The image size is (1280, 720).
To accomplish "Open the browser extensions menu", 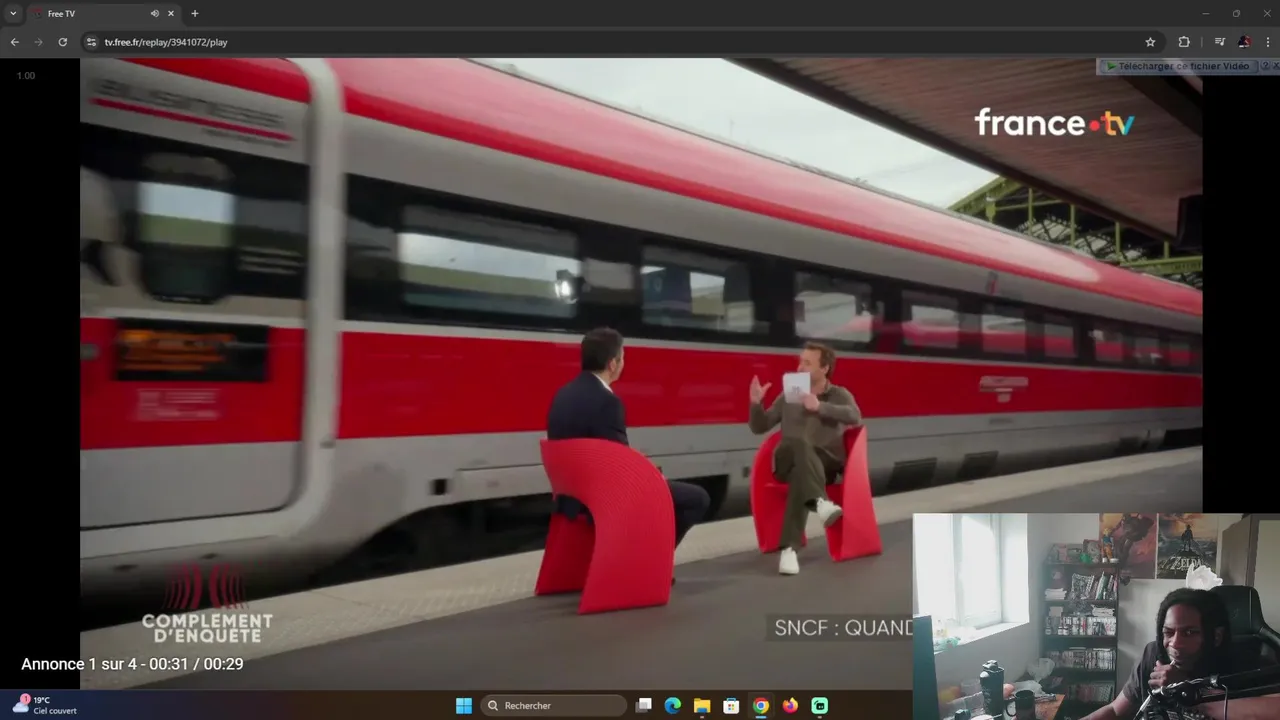I will pyautogui.click(x=1184, y=42).
